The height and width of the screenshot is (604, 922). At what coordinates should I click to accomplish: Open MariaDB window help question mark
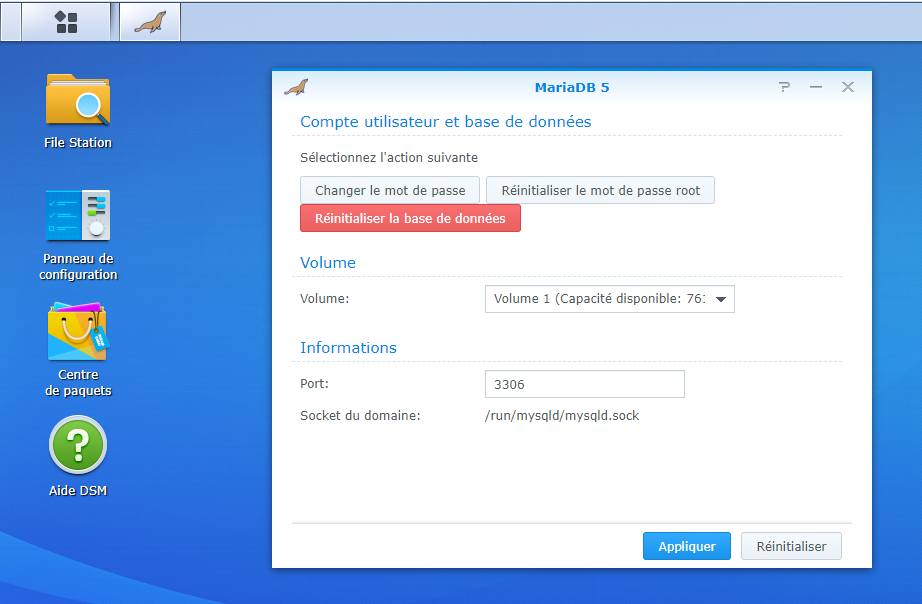click(784, 87)
